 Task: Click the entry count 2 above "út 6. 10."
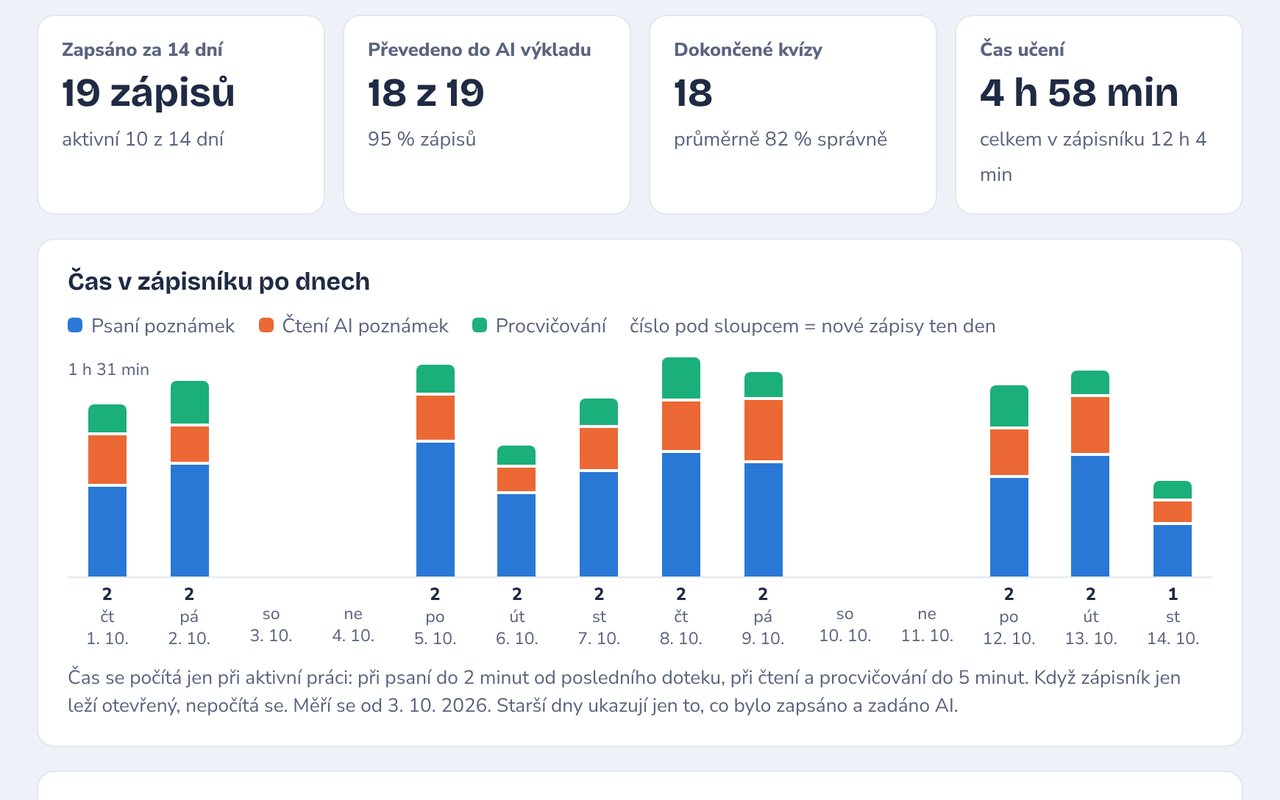517,595
